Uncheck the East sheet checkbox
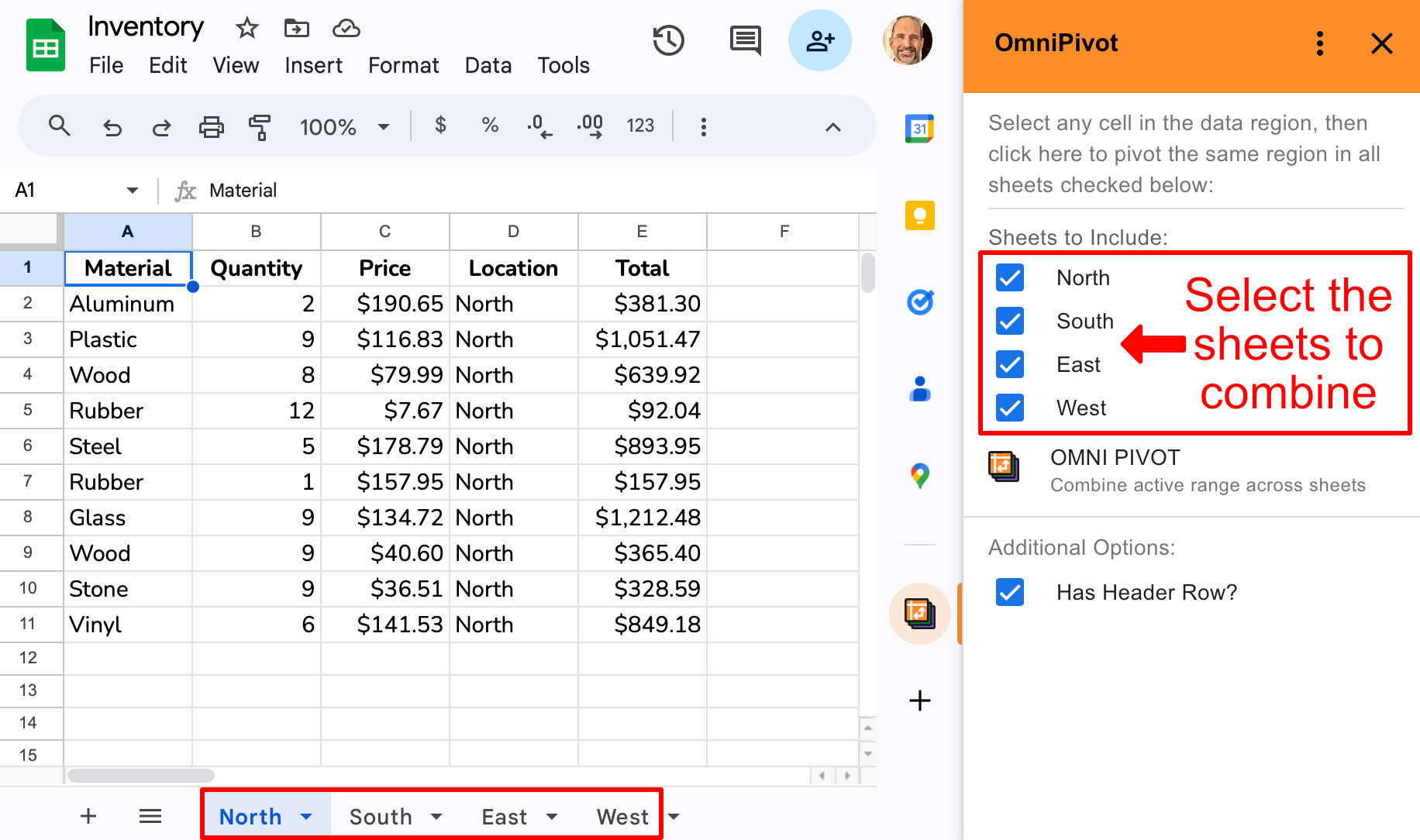This screenshot has width=1420, height=840. pyautogui.click(x=1010, y=364)
